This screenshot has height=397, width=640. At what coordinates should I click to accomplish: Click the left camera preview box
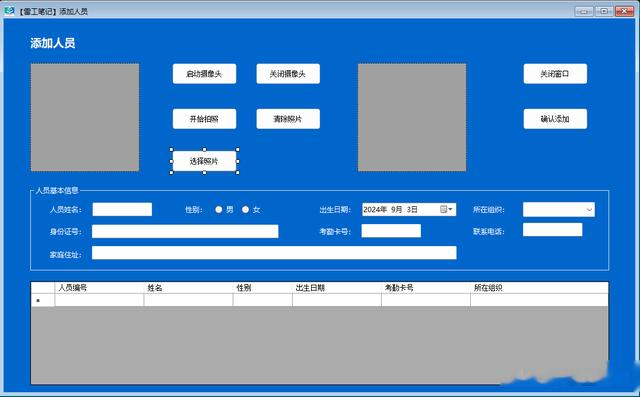(x=85, y=118)
